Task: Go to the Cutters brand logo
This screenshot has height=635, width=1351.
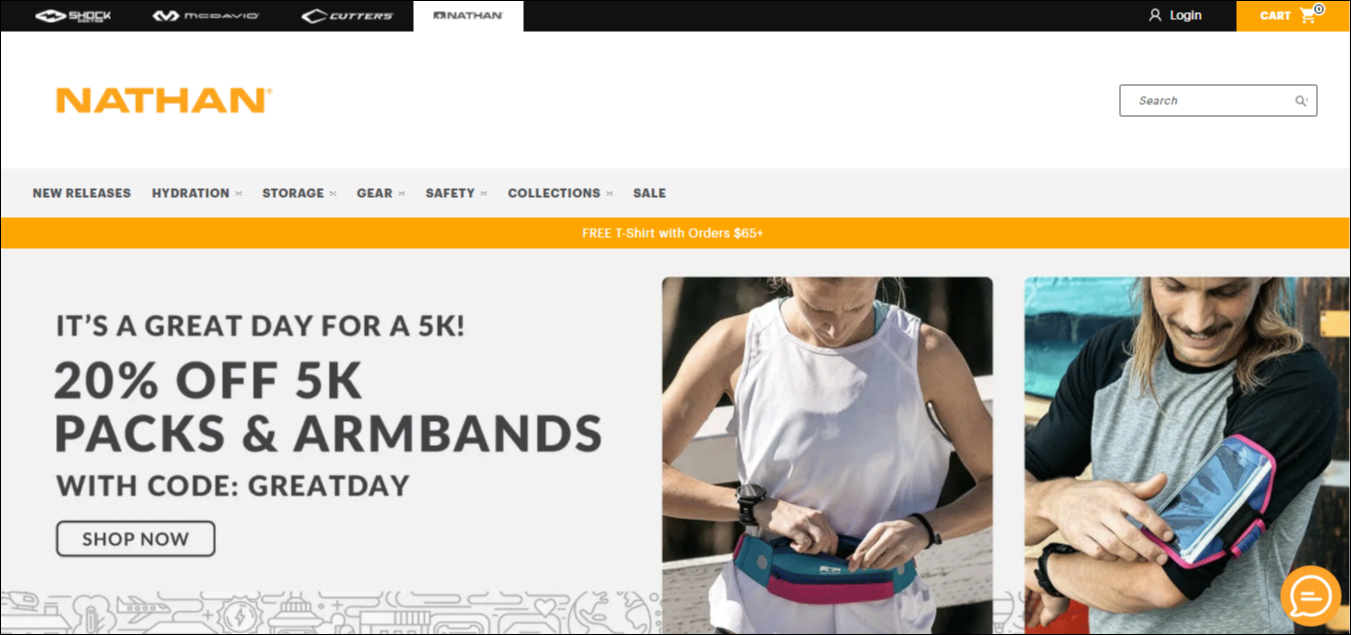Action: 348,16
